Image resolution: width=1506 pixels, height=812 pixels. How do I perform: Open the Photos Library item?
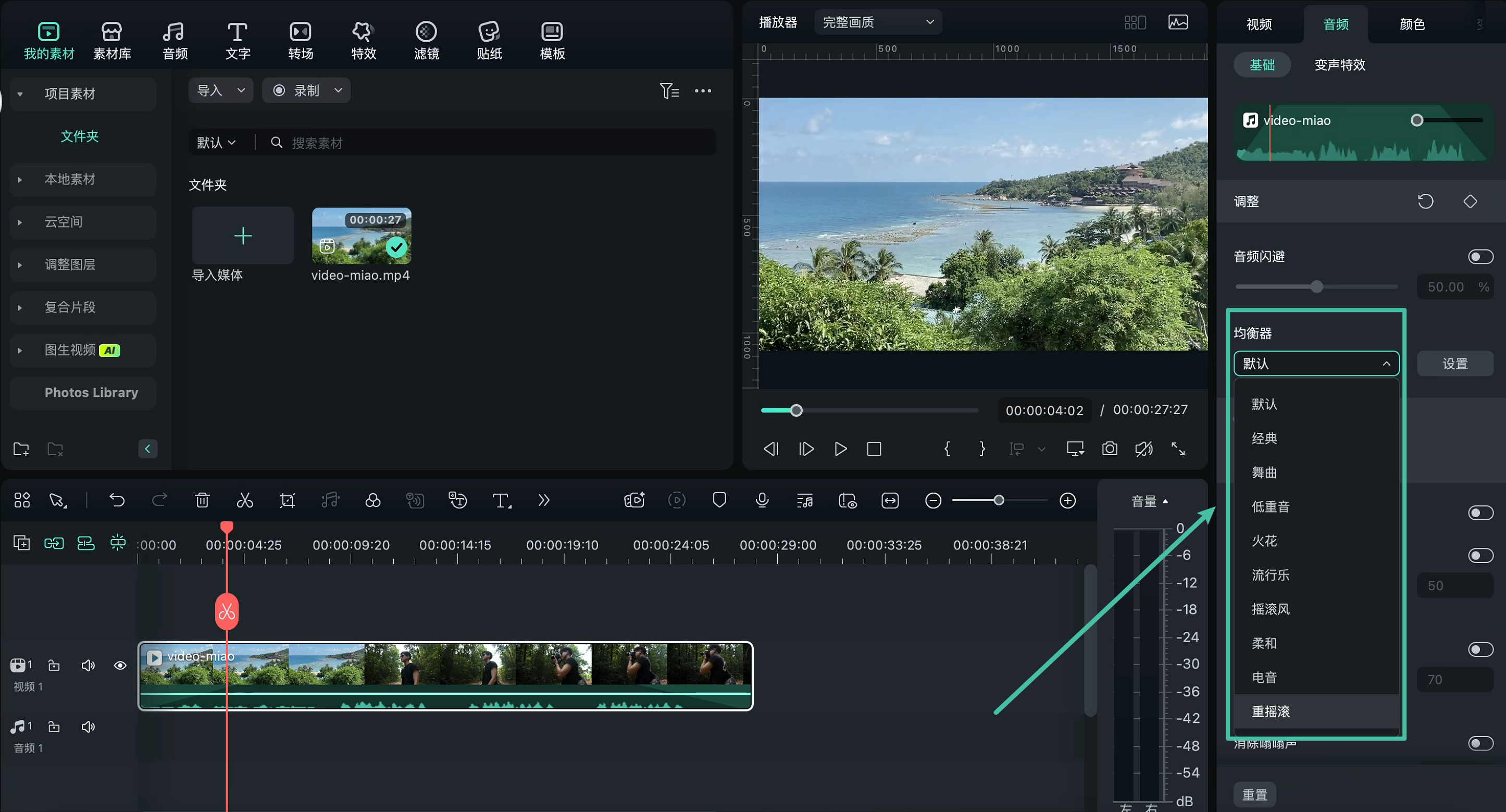pyautogui.click(x=82, y=393)
